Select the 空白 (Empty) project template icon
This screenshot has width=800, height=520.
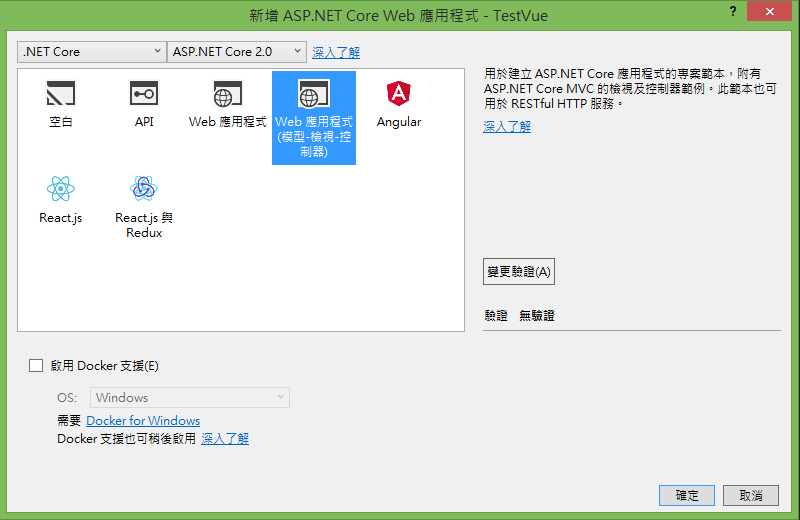click(61, 93)
